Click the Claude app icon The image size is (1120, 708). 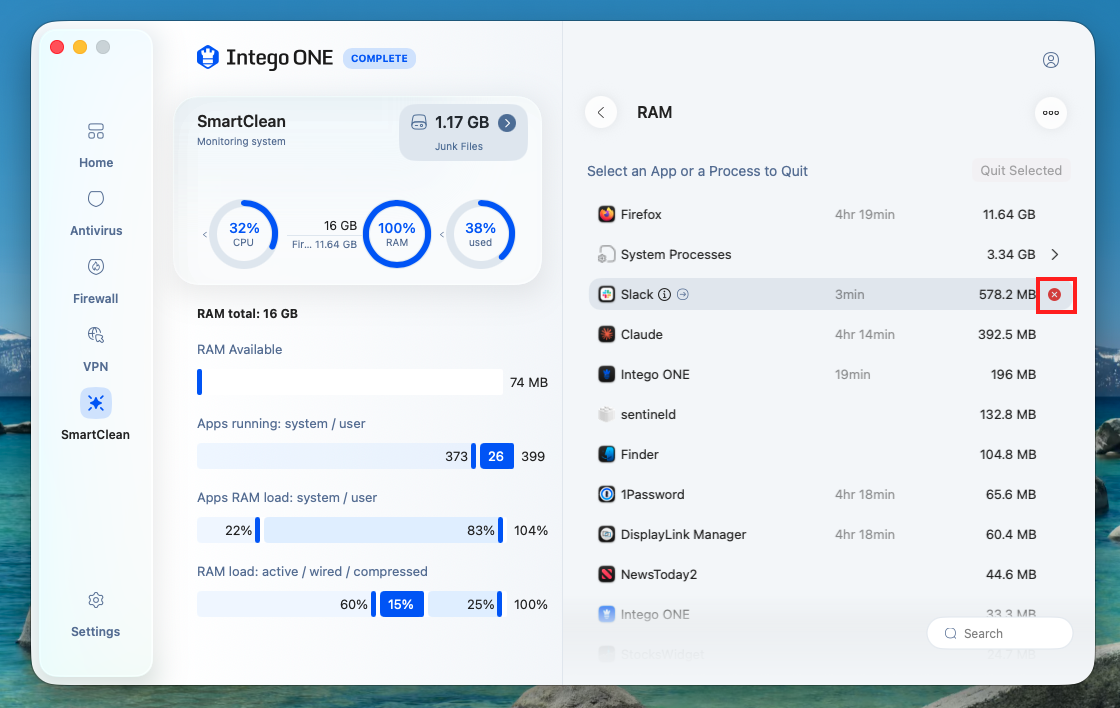pos(606,334)
